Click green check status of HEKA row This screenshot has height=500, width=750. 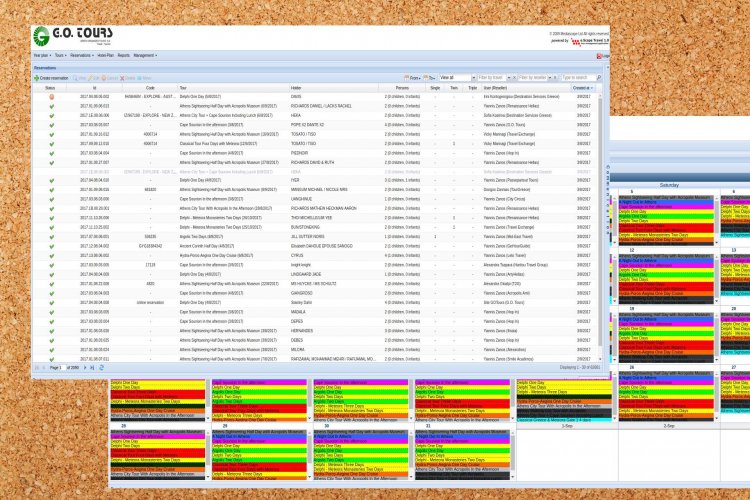[x=52, y=116]
